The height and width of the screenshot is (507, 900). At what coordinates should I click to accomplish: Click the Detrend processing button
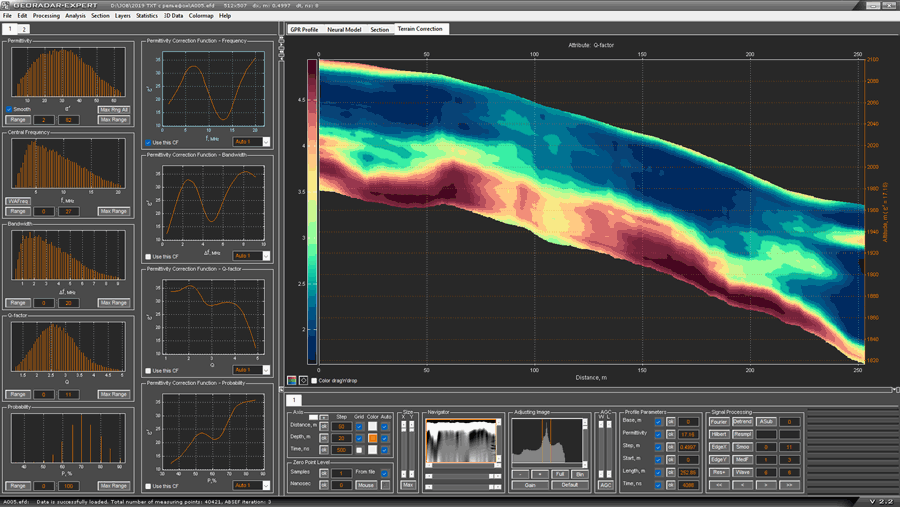pos(742,422)
